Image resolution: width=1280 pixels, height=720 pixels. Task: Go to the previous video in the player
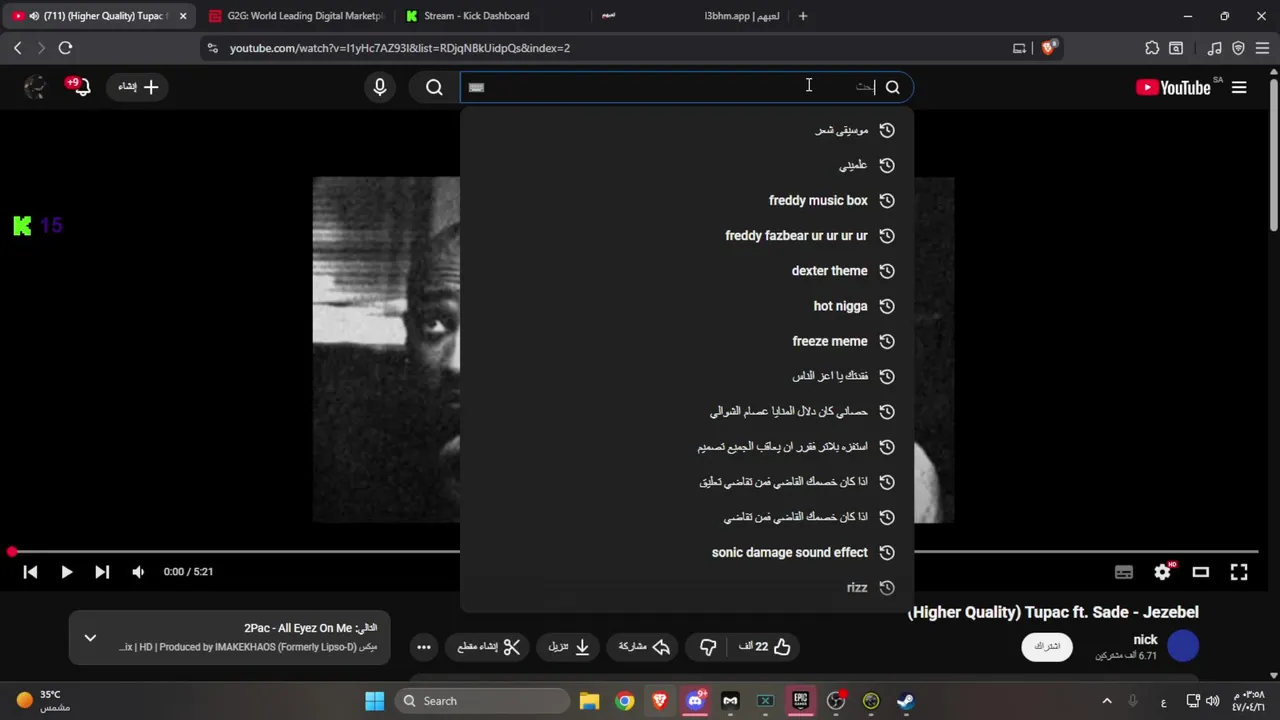(30, 572)
